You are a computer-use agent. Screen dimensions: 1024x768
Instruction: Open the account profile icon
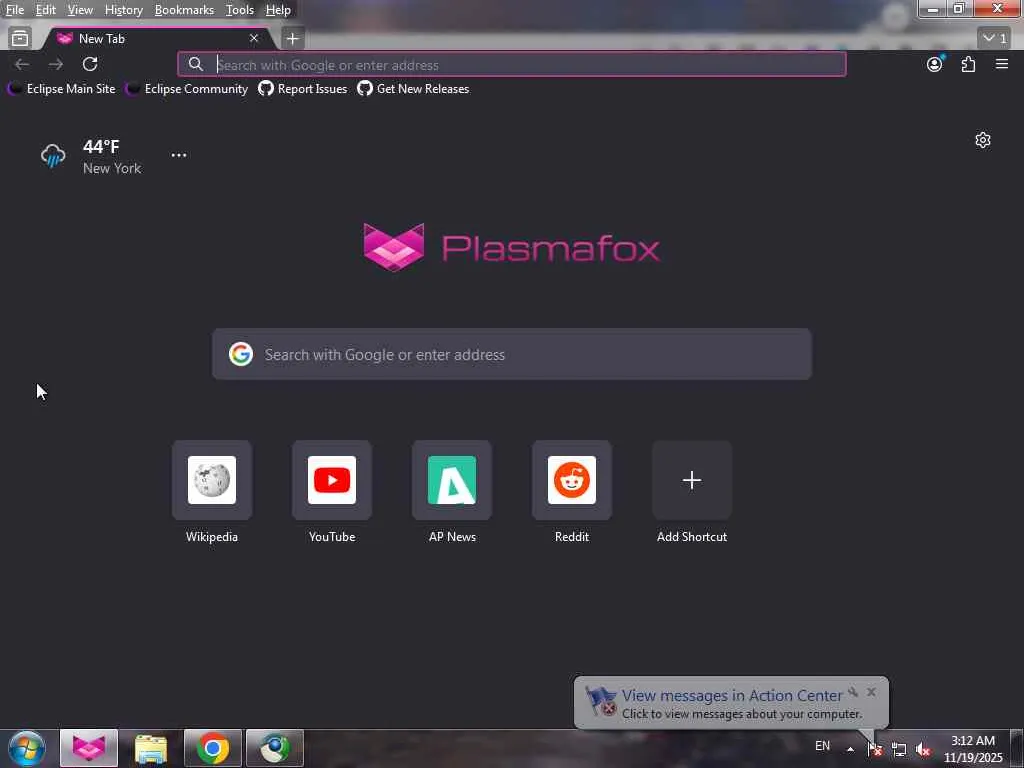[x=935, y=64]
